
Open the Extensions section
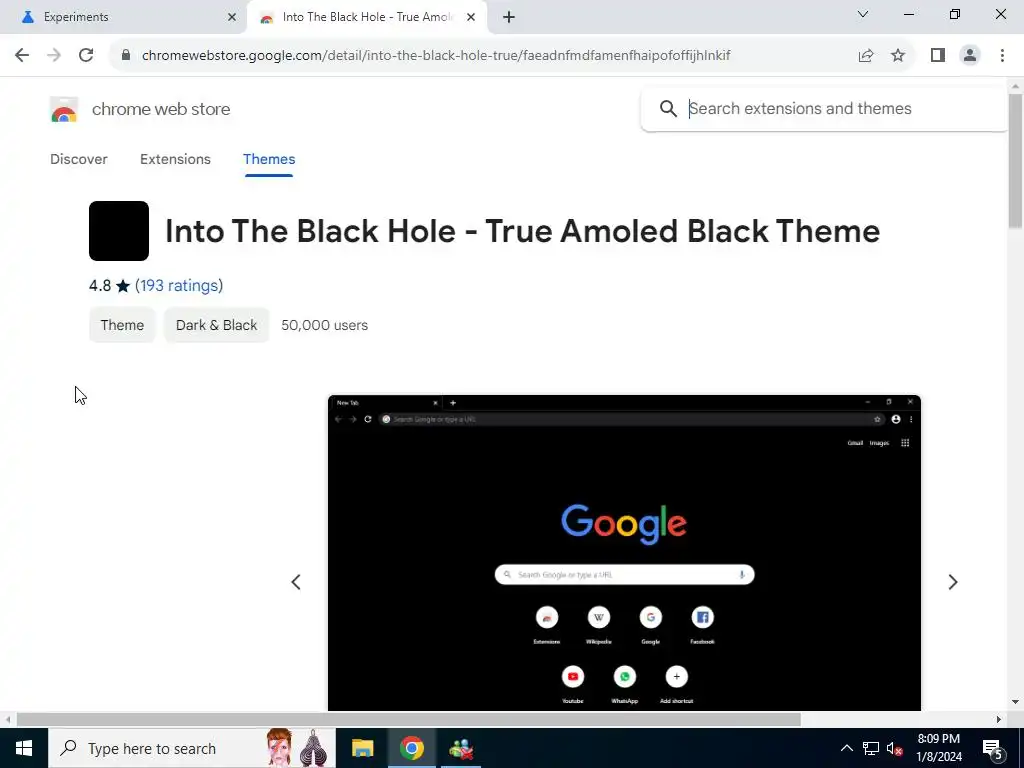[x=175, y=159]
